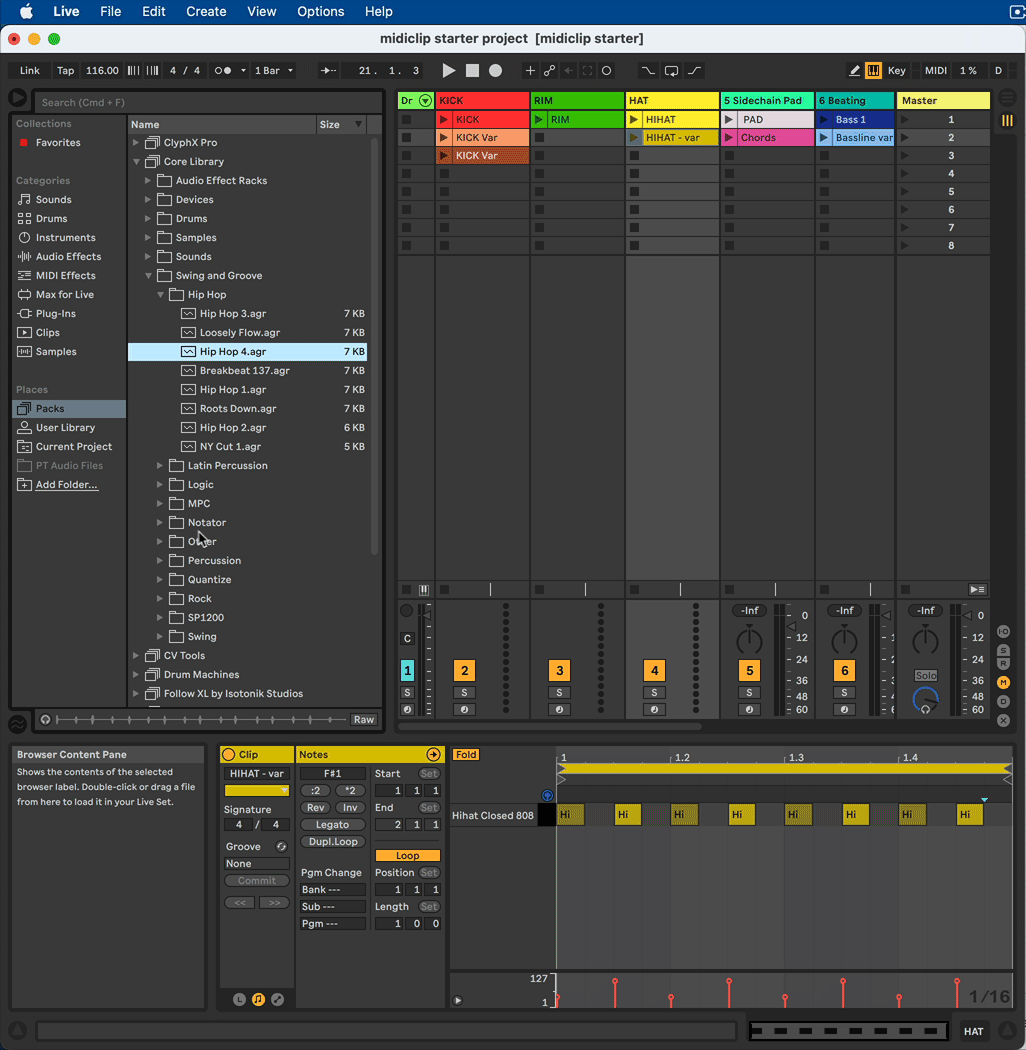The image size is (1026, 1050).
Task: Toggle the Fold button in MIDI editor
Action: point(466,755)
